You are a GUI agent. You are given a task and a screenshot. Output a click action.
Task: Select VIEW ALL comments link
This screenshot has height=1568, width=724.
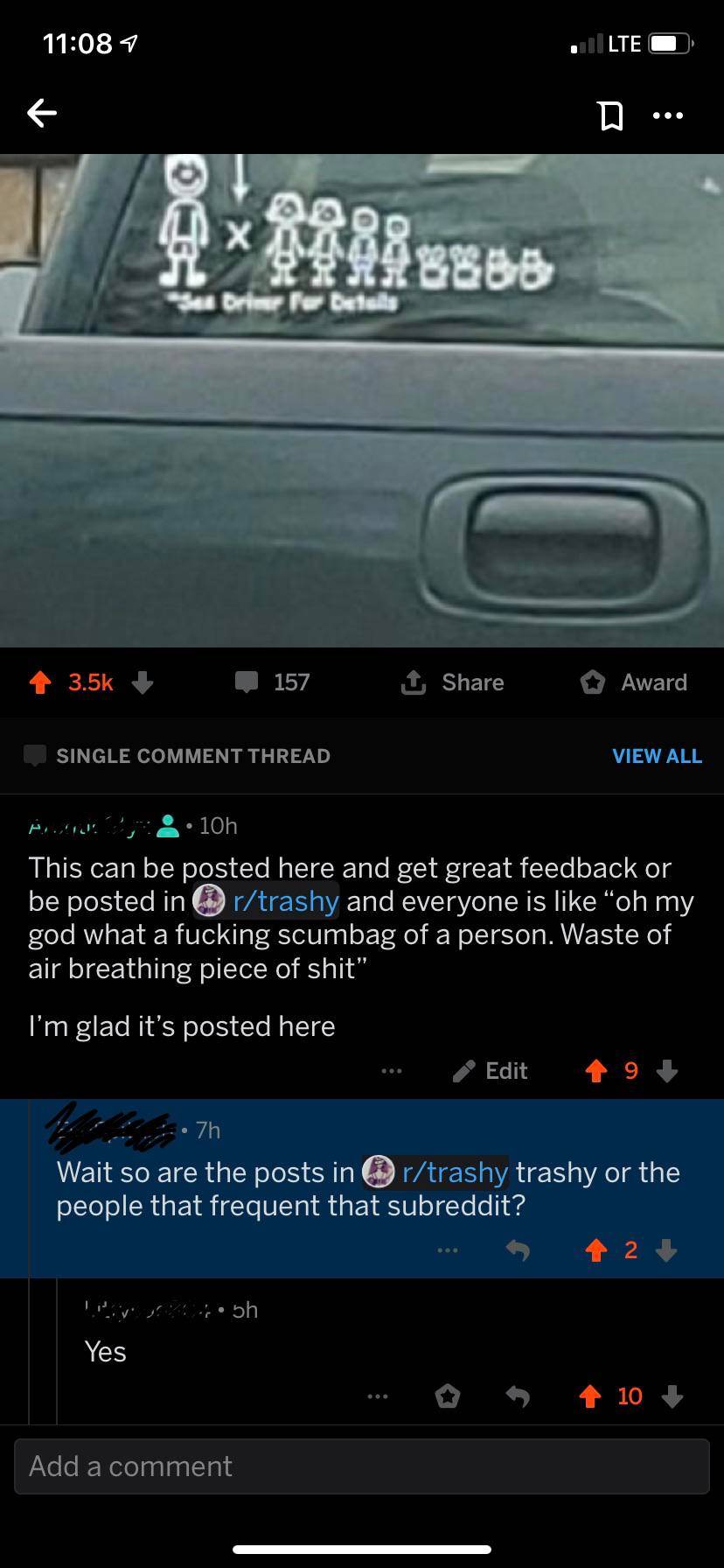(x=657, y=756)
